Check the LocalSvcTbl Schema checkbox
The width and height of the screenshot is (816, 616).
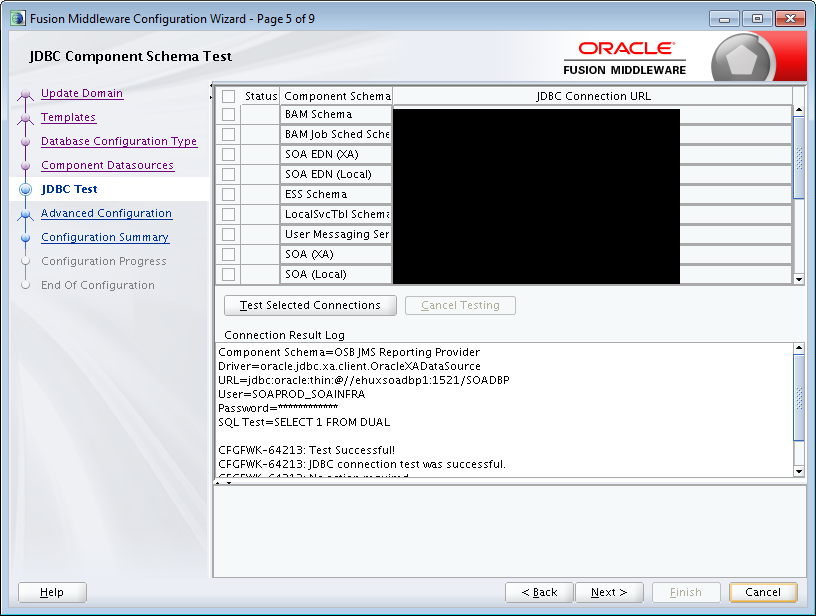227,214
